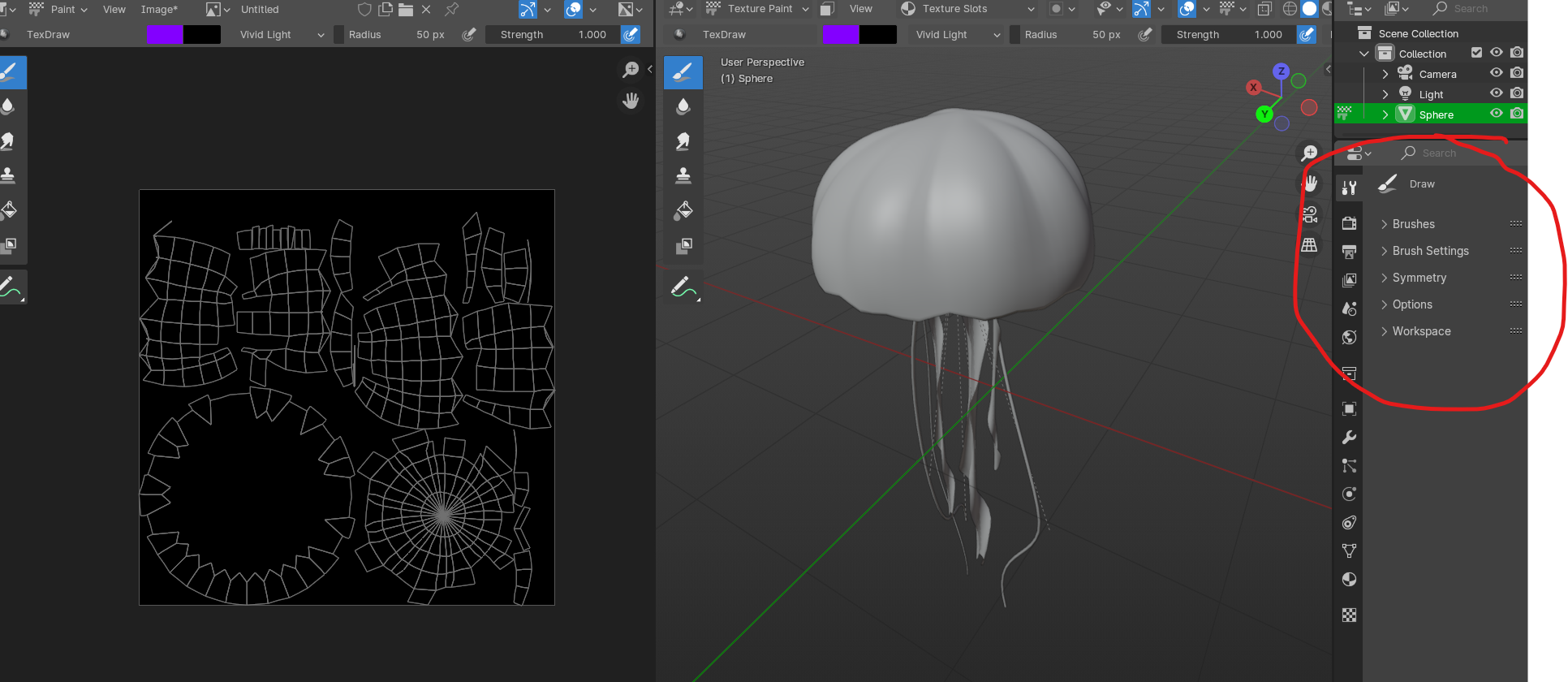Toggle strength pressure sensitivity in 3D viewport header

pyautogui.click(x=1307, y=34)
